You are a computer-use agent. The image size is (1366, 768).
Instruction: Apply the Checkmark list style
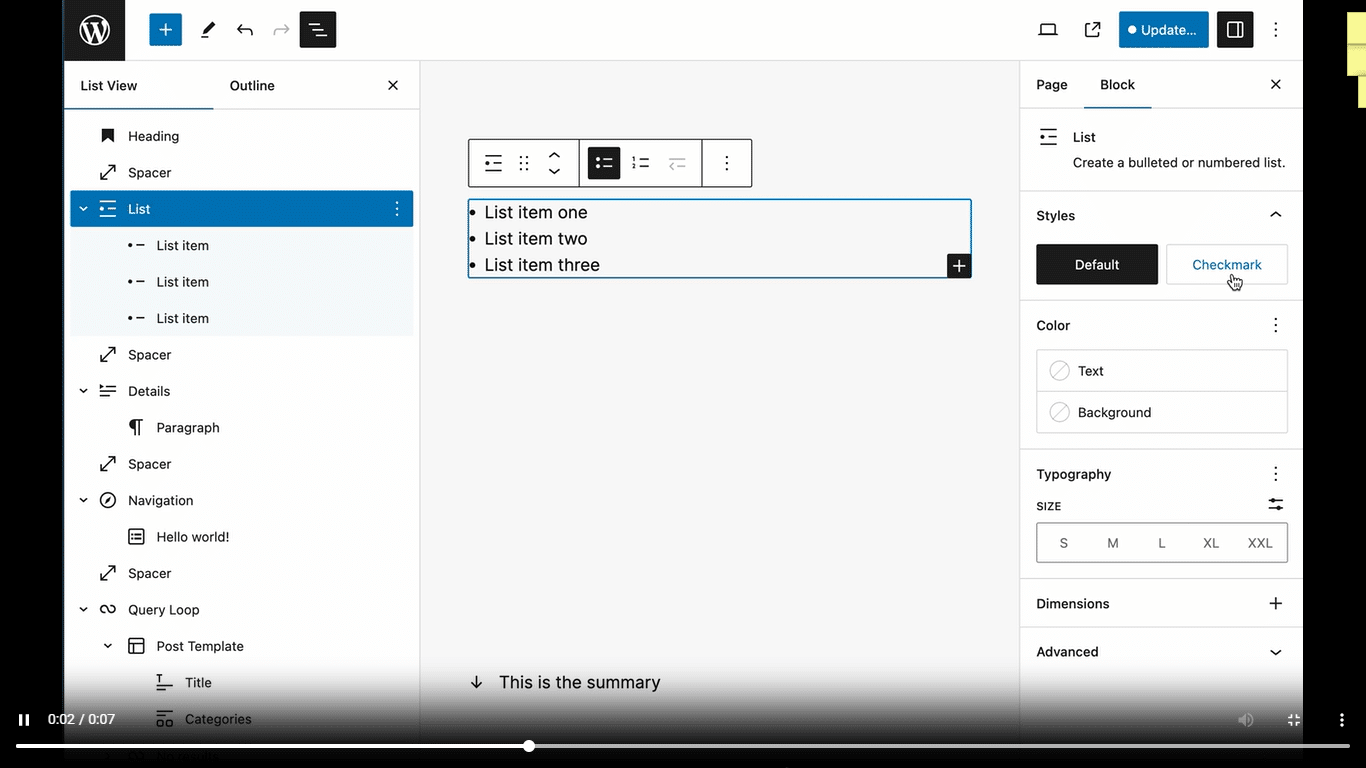1227,265
